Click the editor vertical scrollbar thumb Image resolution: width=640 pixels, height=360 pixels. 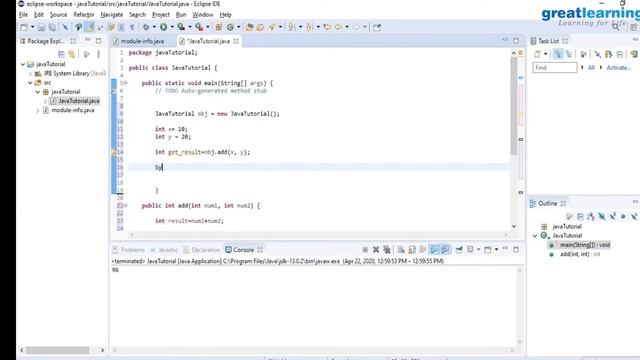(x=513, y=106)
